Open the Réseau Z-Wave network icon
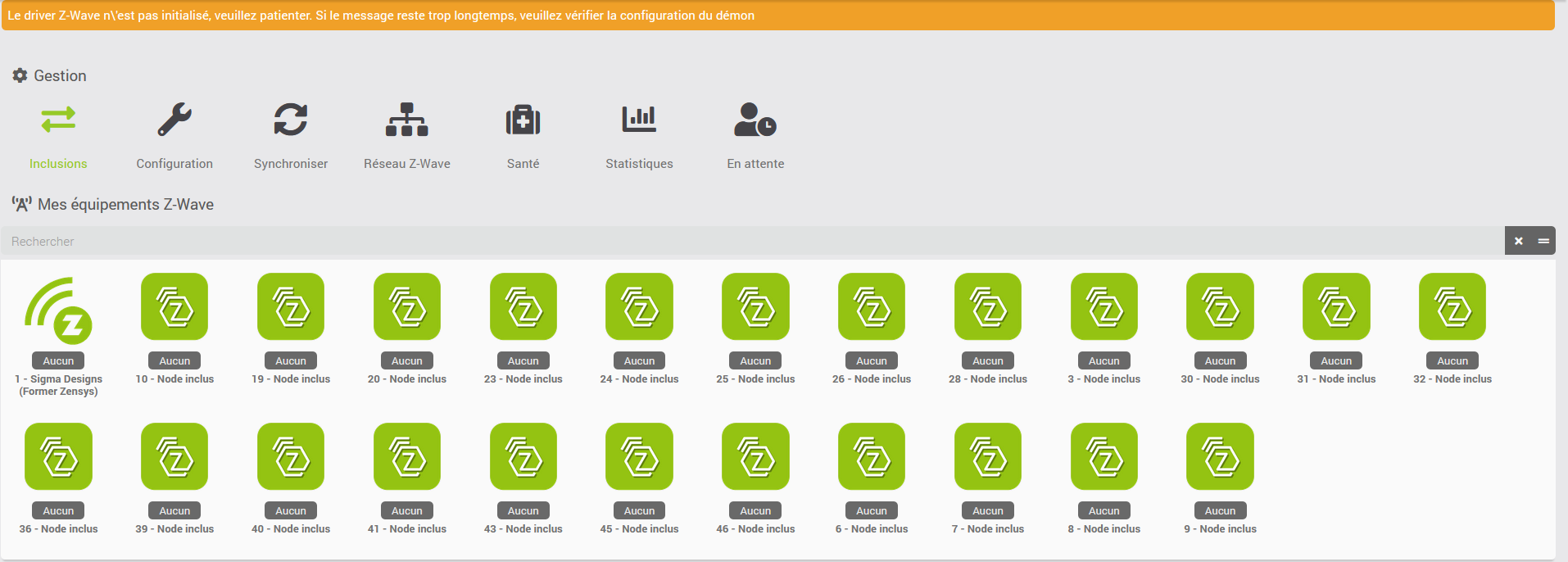Image resolution: width=1568 pixels, height=562 pixels. pos(407,120)
